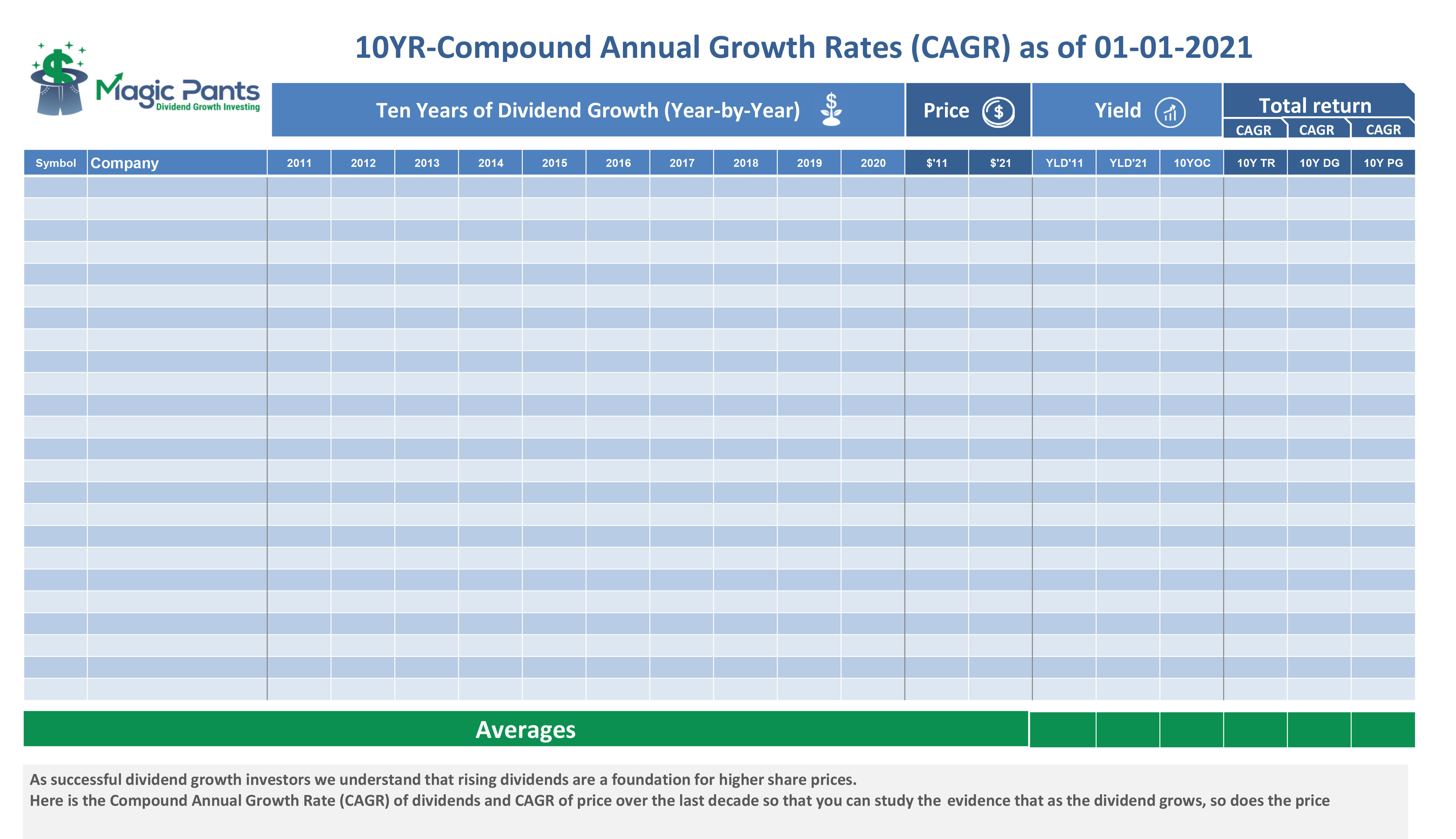
Task: Click the YLD'11 column header
Action: pyautogui.click(x=1064, y=163)
